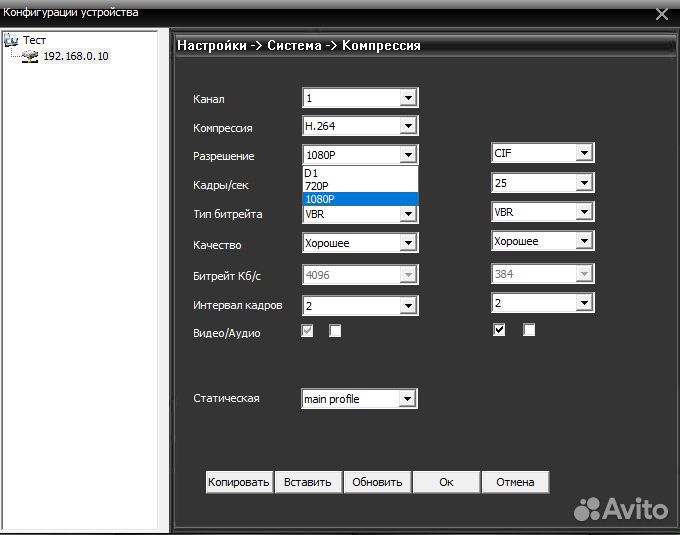680x535 pixels.
Task: Toggle main stream video checkbox
Action: (308, 331)
